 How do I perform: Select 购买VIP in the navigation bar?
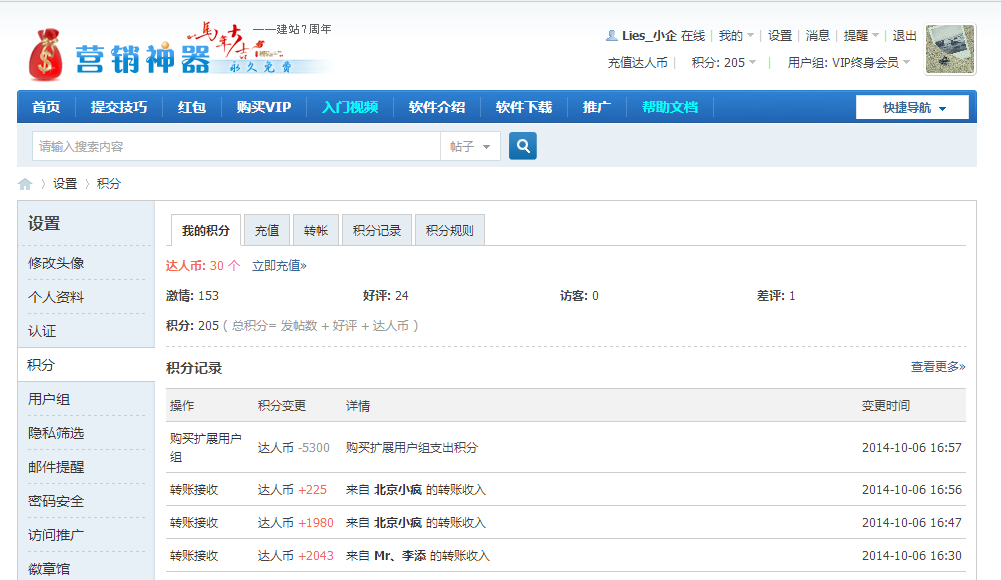click(264, 107)
